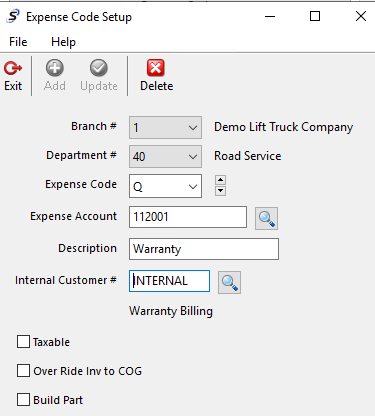Click the Add plus icon
This screenshot has width=375, height=416.
click(55, 68)
